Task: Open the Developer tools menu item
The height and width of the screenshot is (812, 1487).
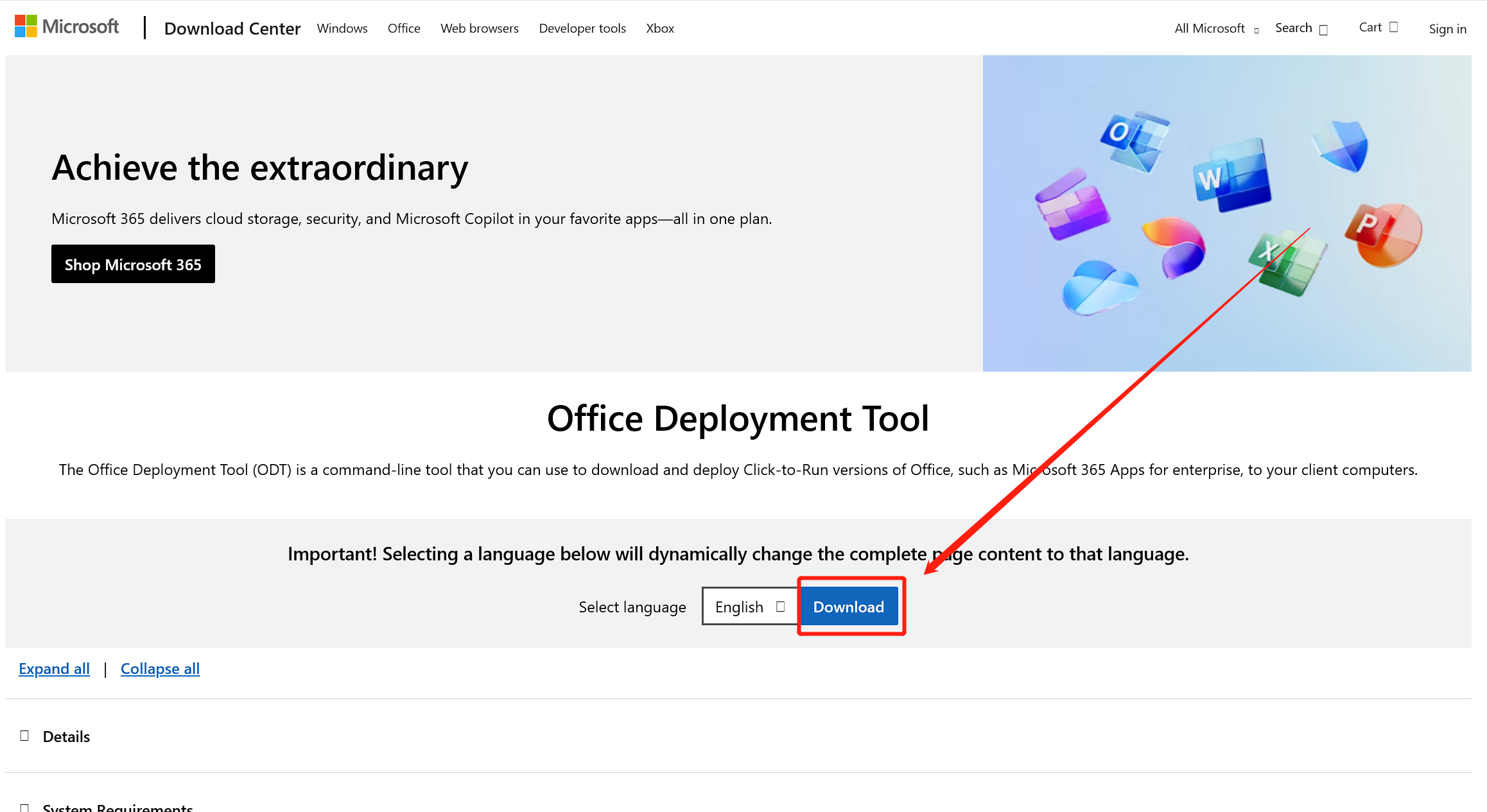Action: click(x=582, y=28)
